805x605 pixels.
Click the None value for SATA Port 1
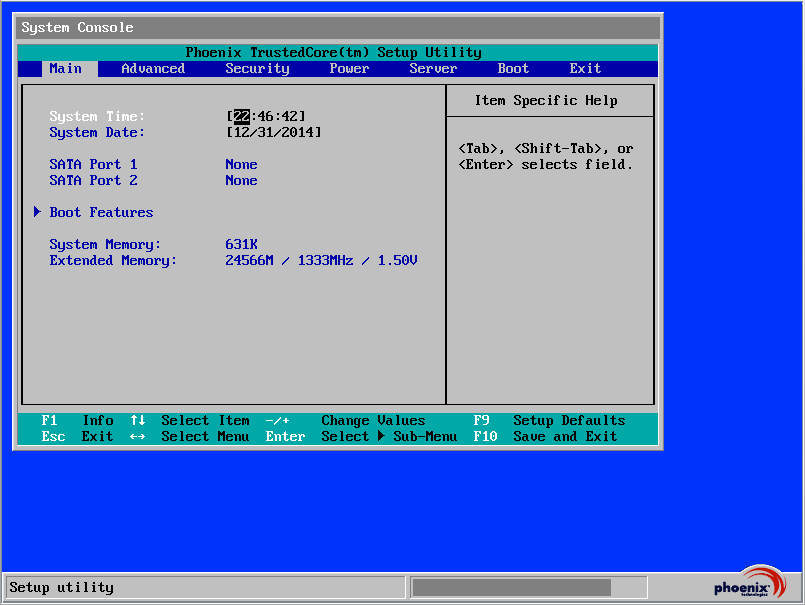coord(241,164)
